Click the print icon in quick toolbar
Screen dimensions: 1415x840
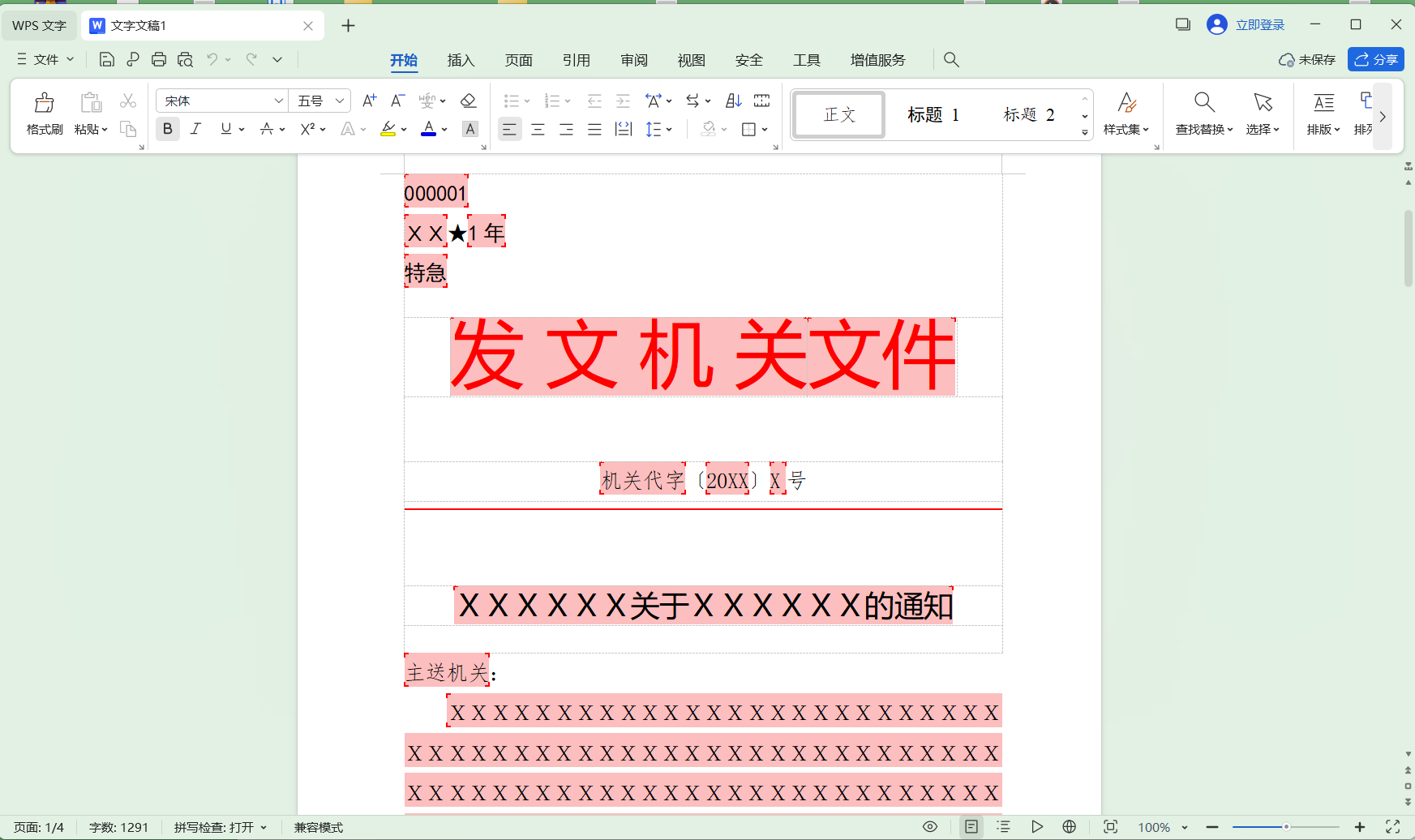point(159,59)
